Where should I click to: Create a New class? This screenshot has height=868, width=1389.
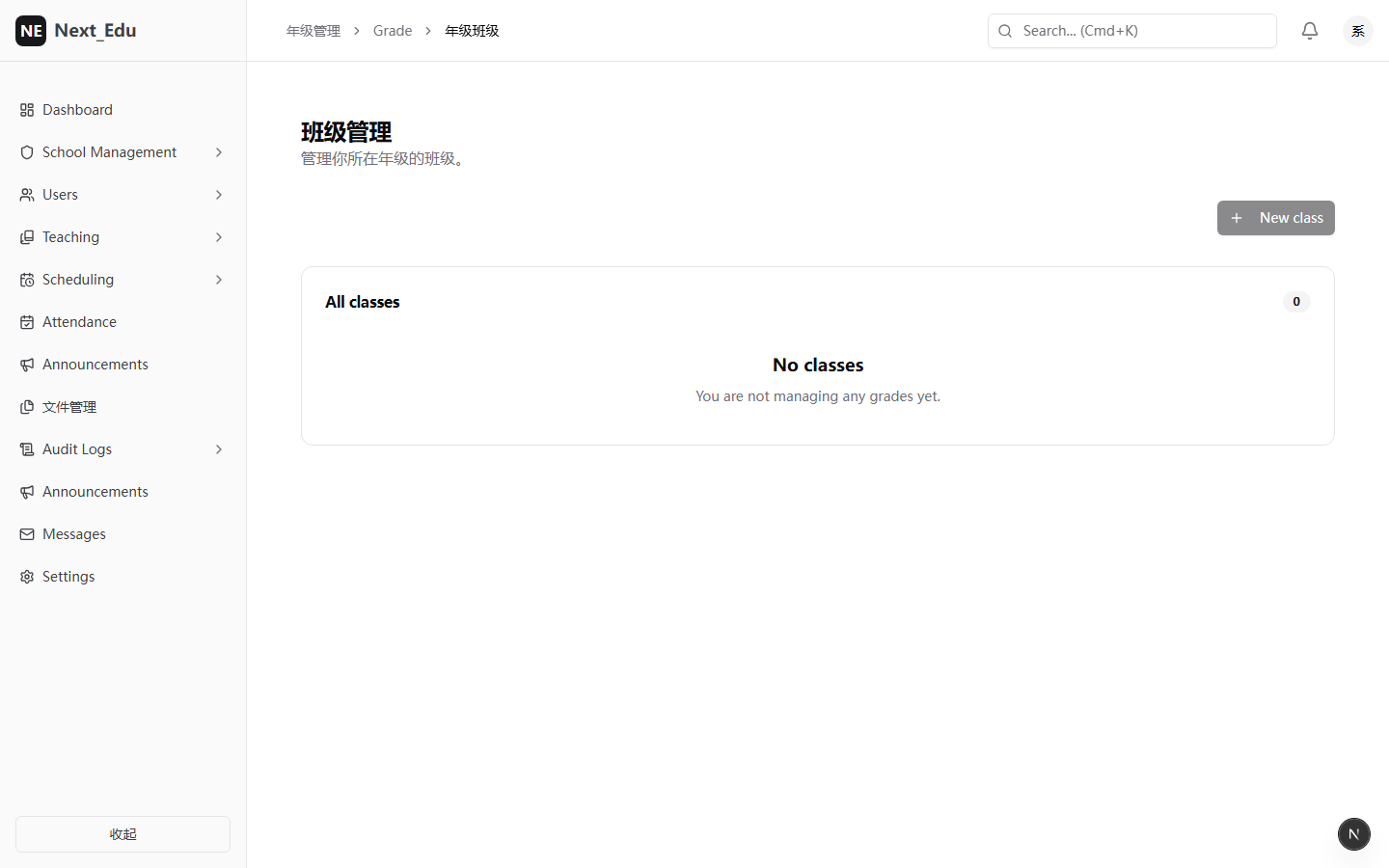(1276, 218)
